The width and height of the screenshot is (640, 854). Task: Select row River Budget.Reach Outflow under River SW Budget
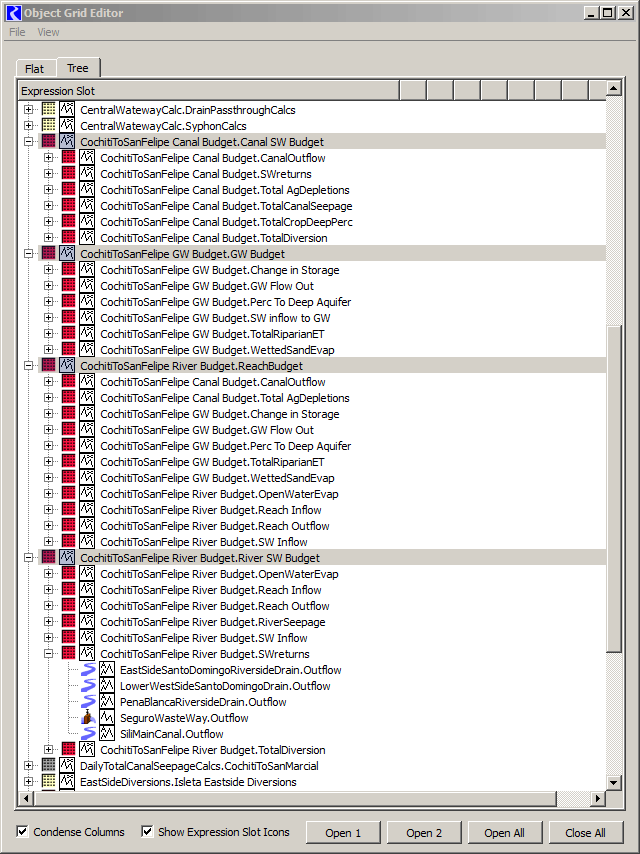[215, 606]
